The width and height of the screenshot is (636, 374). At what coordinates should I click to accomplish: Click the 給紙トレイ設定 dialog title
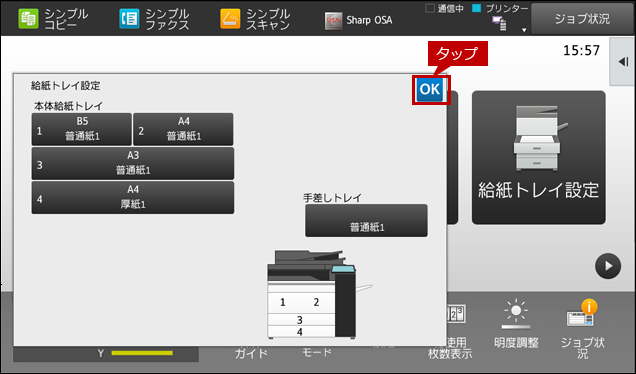coord(65,86)
